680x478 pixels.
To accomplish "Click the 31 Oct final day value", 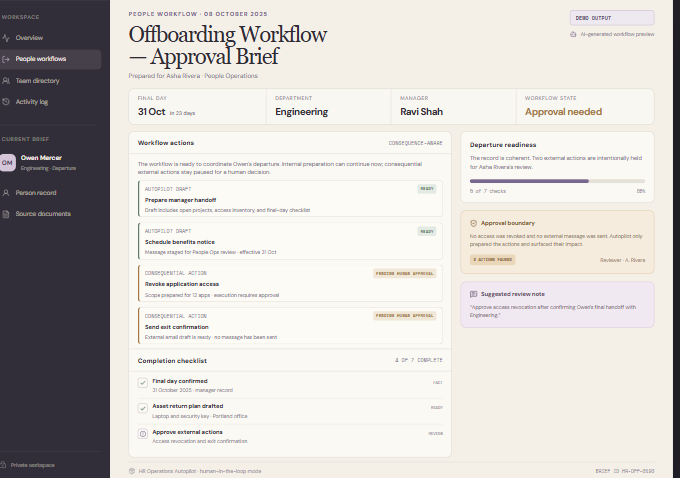I will pyautogui.click(x=151, y=112).
